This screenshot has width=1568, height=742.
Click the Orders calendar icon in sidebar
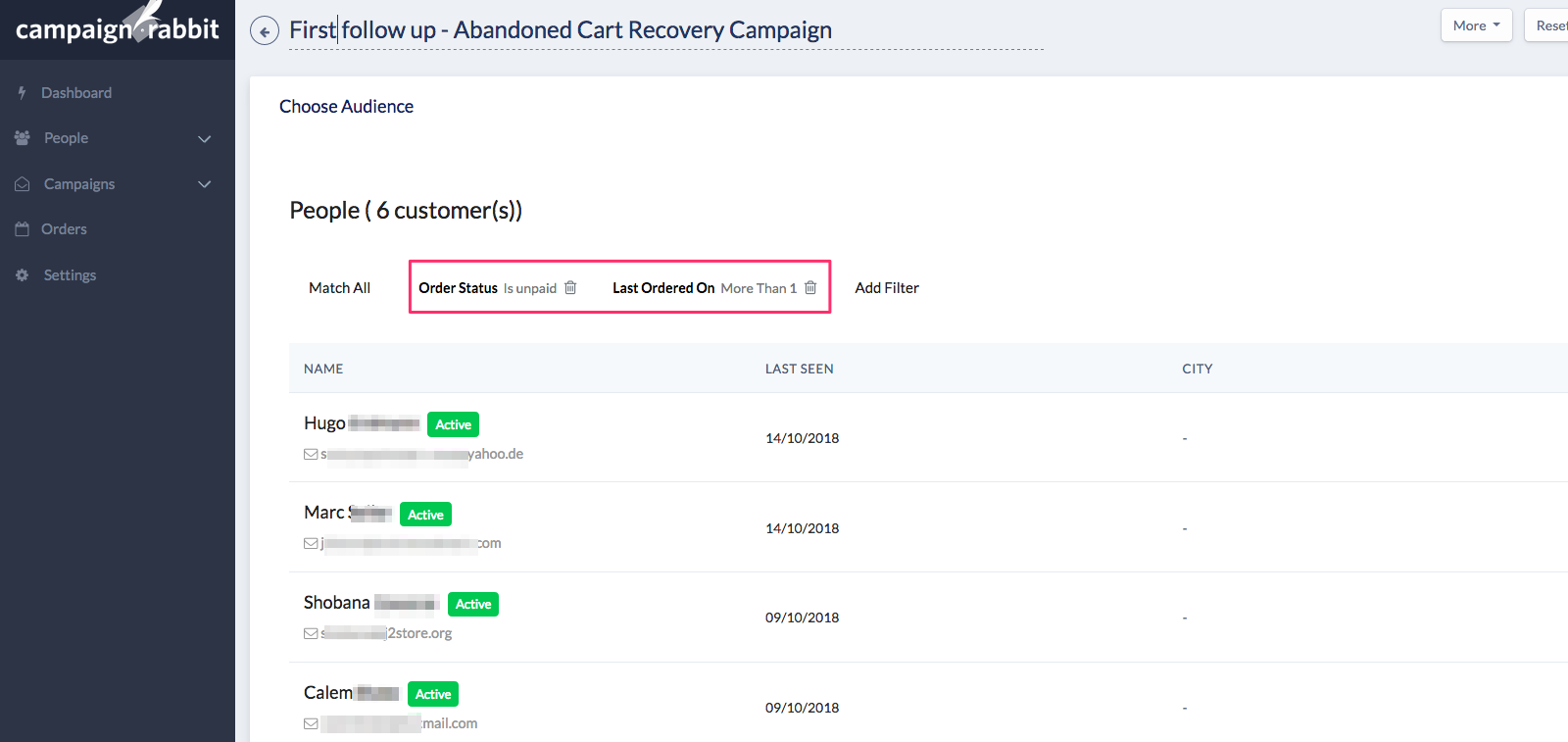coord(23,229)
